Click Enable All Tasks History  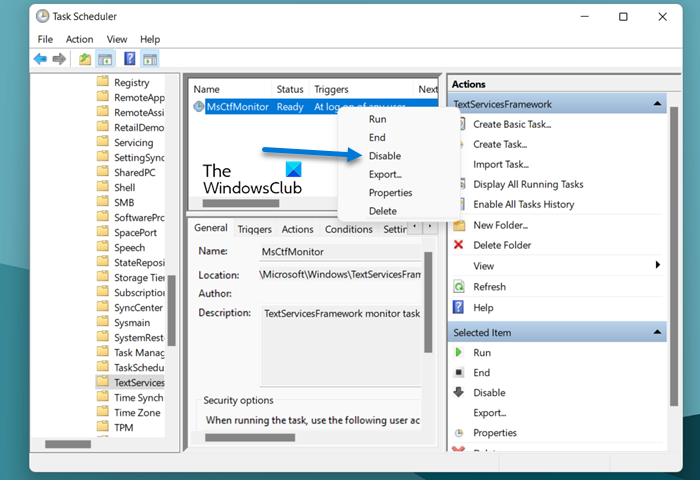524,204
